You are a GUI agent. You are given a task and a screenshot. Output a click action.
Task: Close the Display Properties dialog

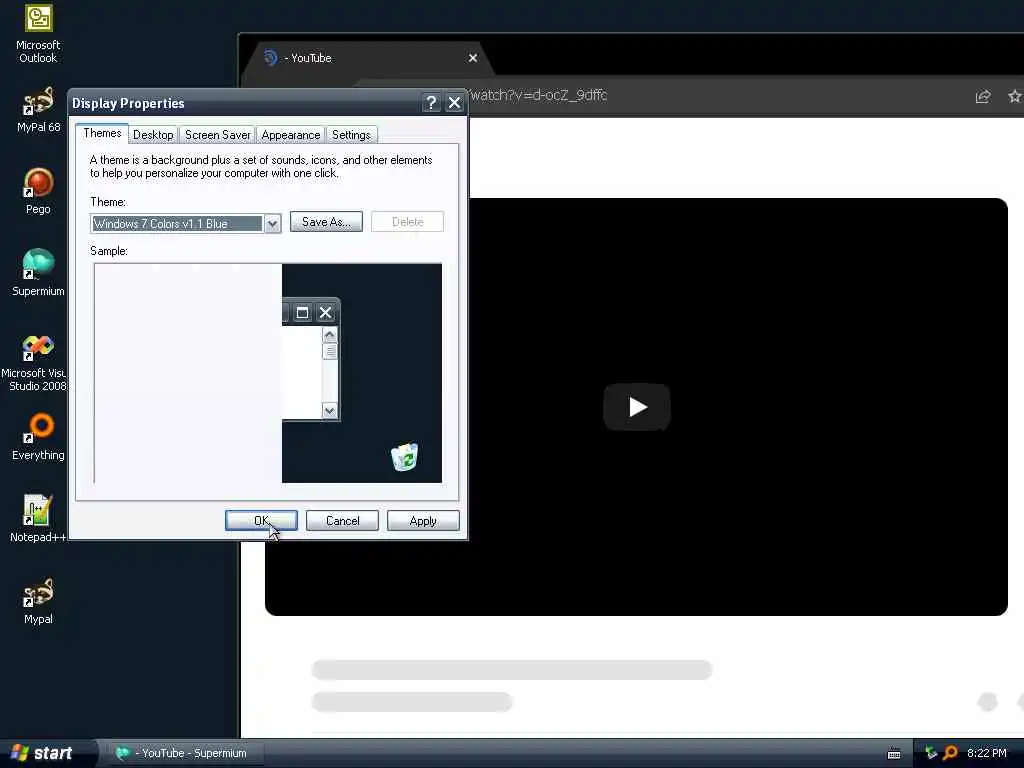[x=455, y=103]
